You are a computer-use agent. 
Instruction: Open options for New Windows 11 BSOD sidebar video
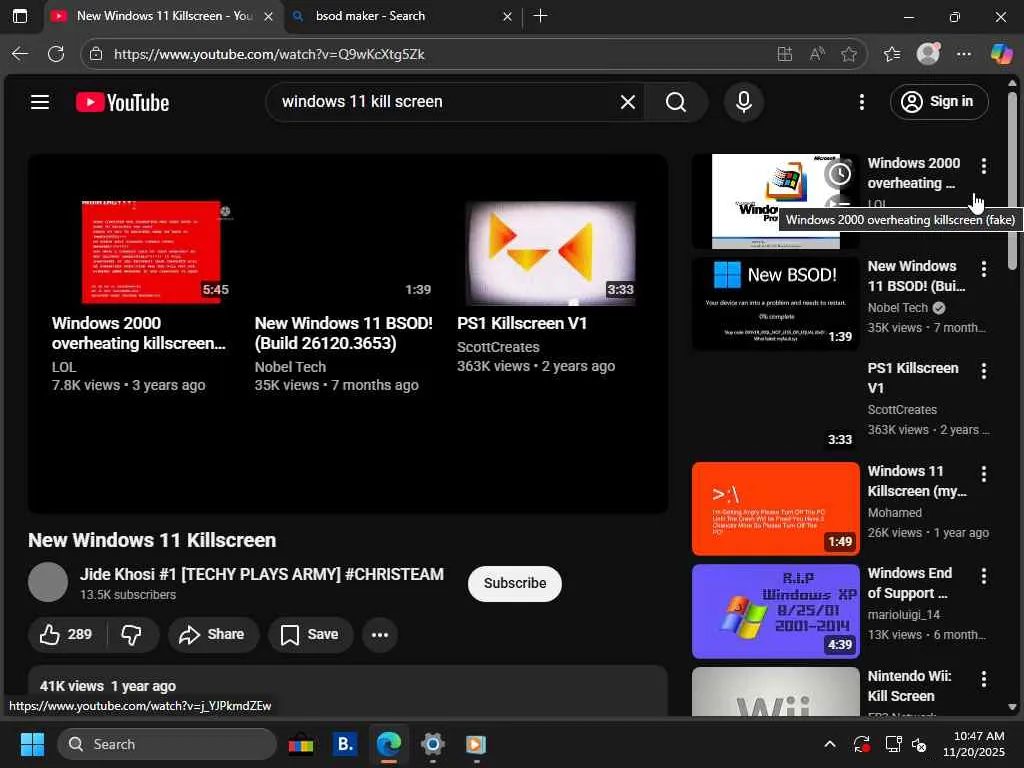984,268
